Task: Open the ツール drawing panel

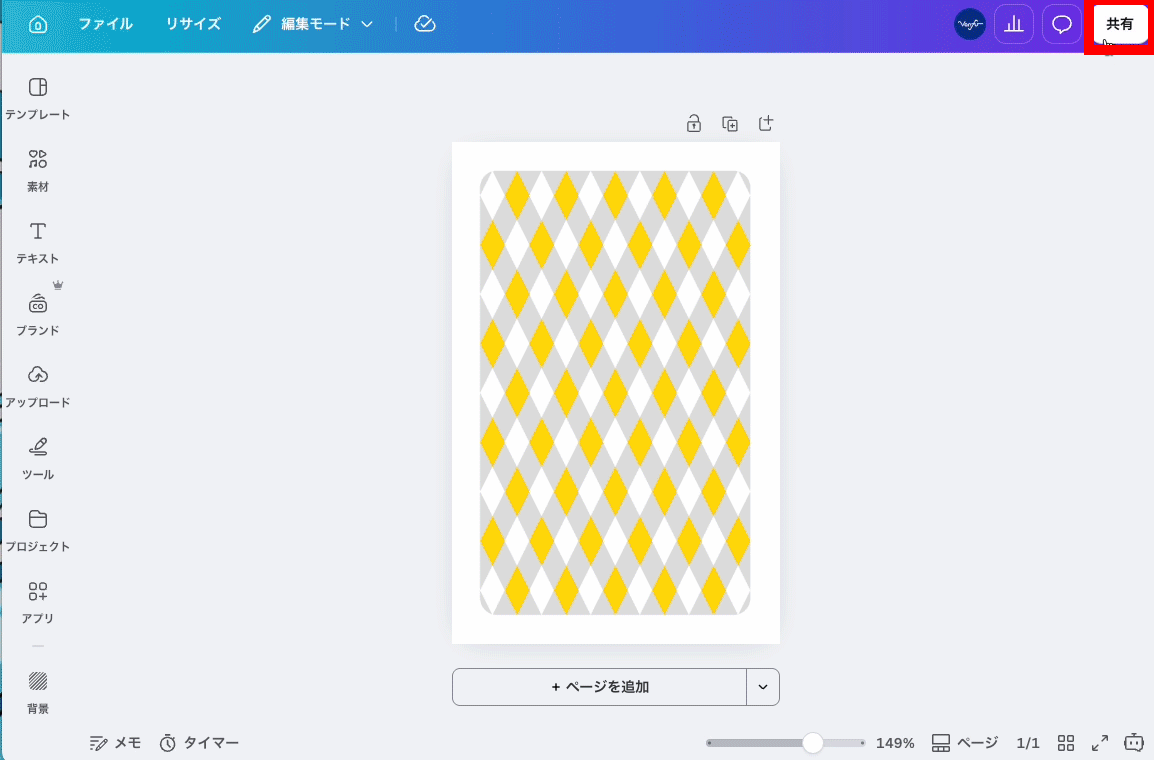Action: click(38, 459)
